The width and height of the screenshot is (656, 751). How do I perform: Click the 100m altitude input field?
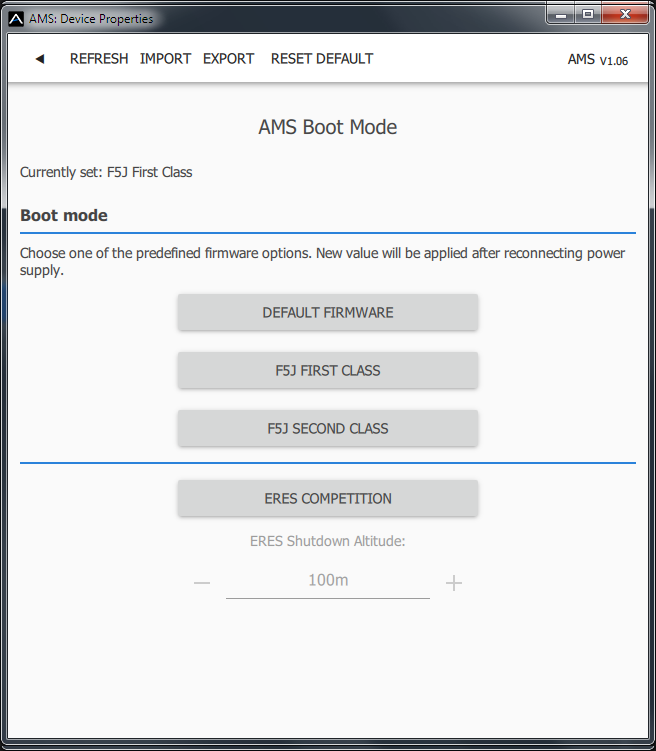(x=328, y=581)
